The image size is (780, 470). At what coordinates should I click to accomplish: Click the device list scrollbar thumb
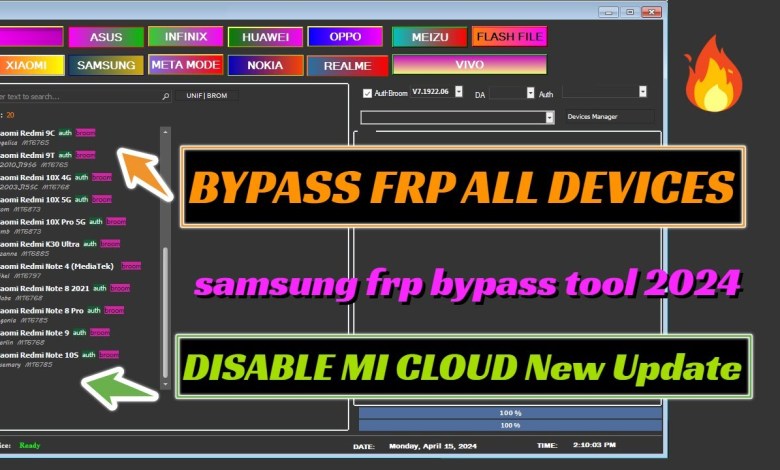166,312
